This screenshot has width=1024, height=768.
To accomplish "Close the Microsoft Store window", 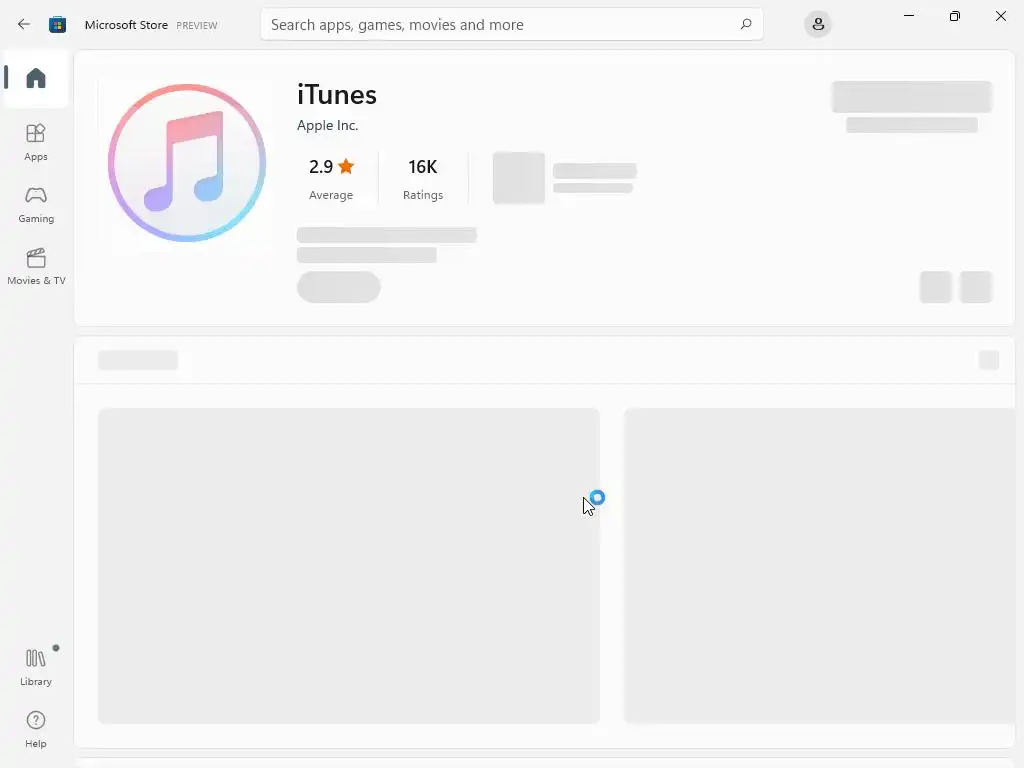I will 1000,16.
